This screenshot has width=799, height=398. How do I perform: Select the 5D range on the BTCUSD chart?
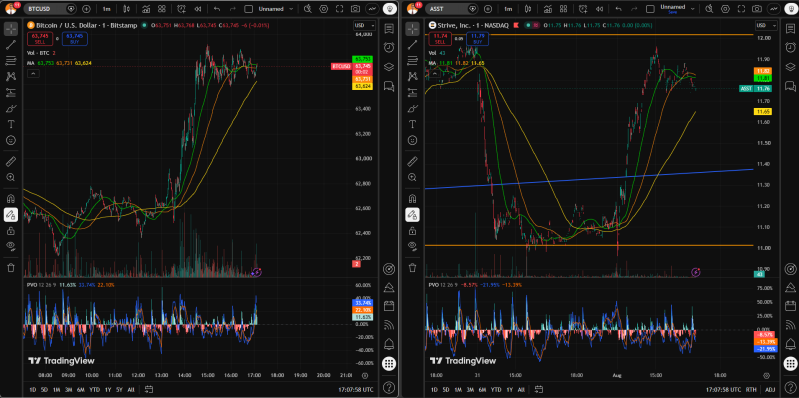click(44, 390)
